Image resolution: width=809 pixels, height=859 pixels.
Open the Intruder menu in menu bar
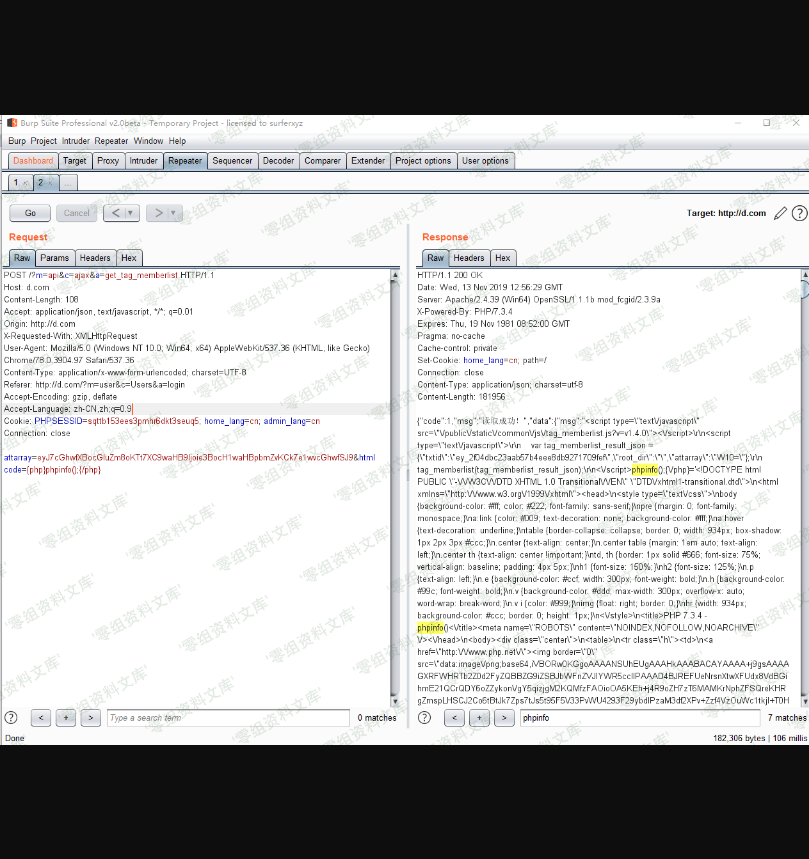[x=75, y=141]
